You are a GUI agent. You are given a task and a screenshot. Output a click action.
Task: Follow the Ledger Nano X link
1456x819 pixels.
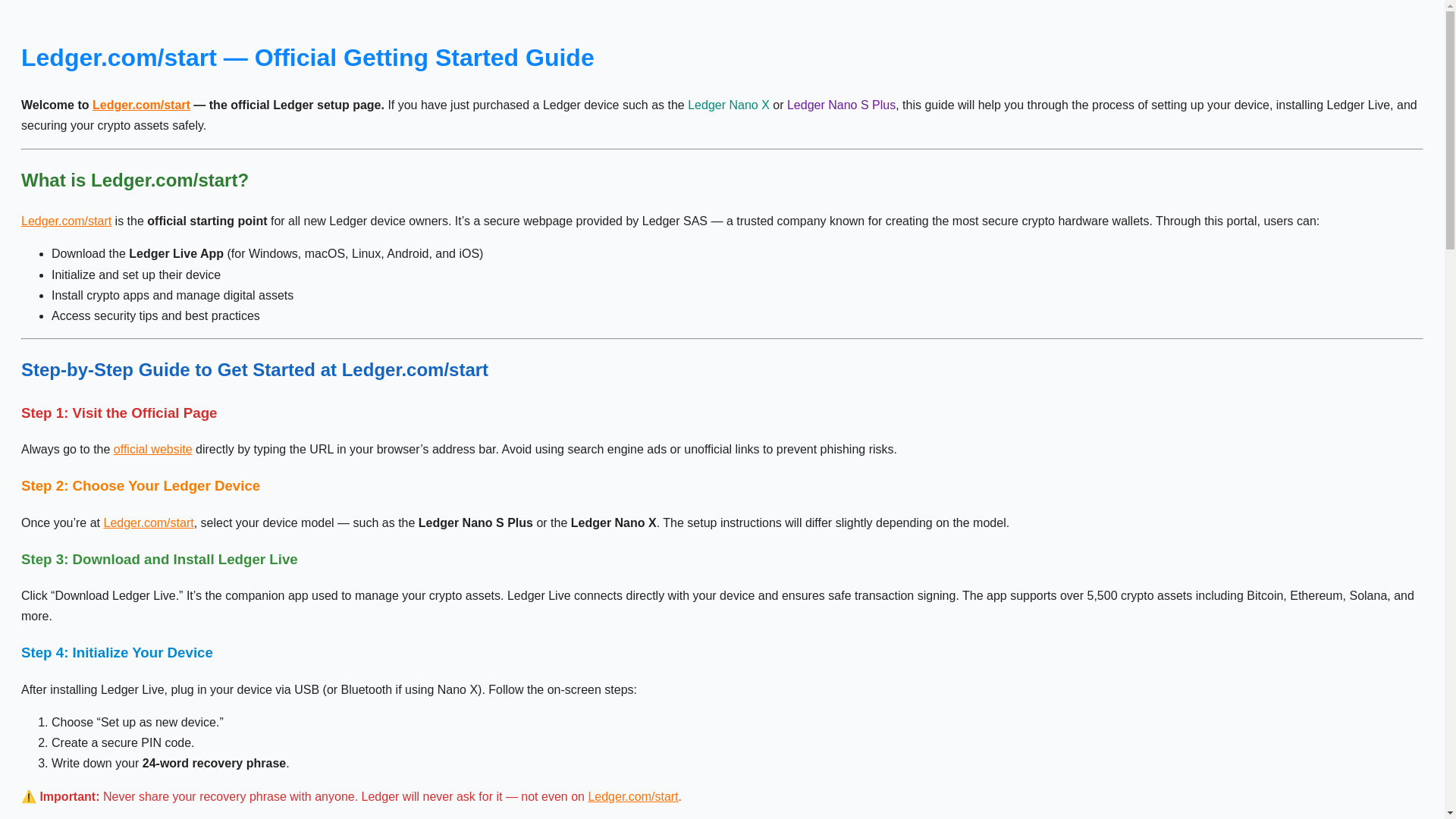pyautogui.click(x=728, y=105)
